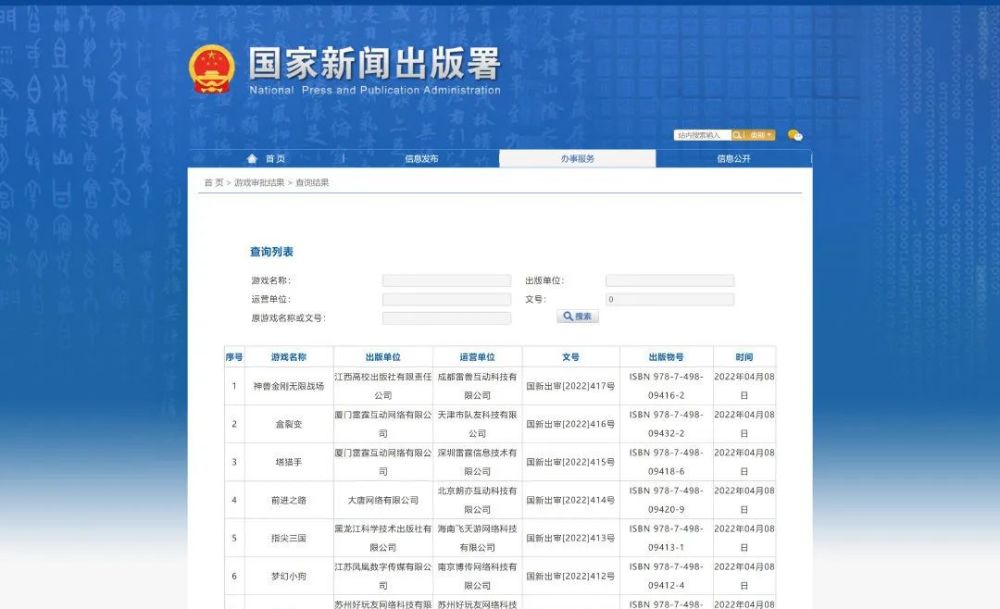
Task: Click publisher 江西高校出版社有限责任公司
Action: pos(383,386)
